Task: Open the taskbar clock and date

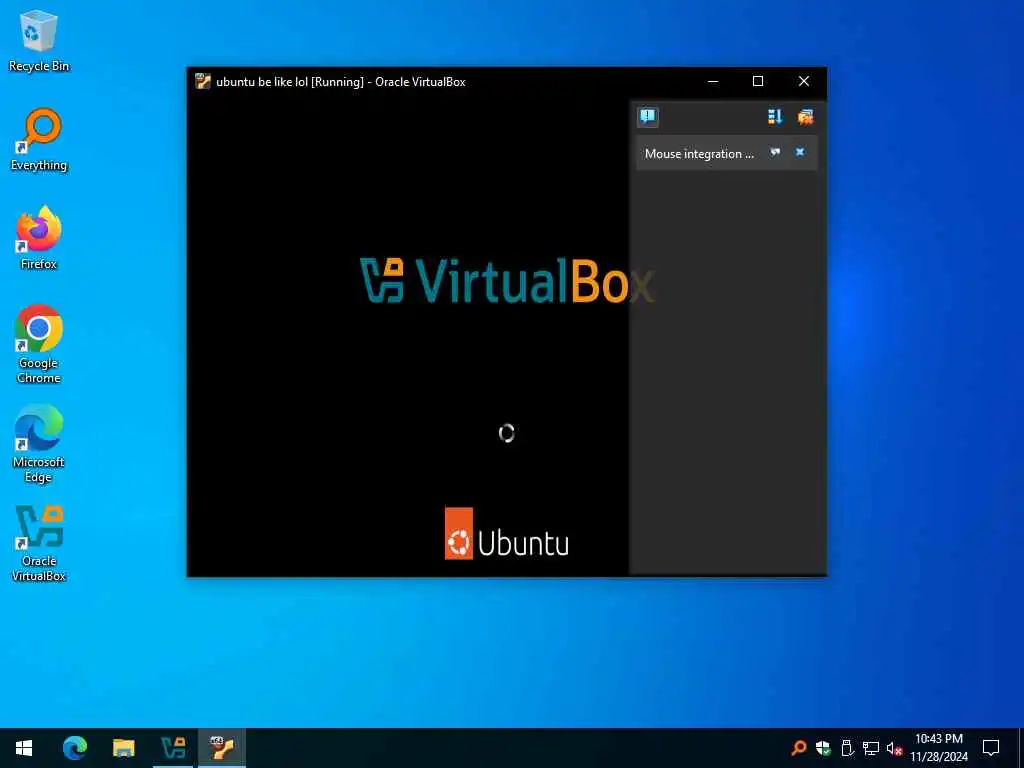Action: 938,748
